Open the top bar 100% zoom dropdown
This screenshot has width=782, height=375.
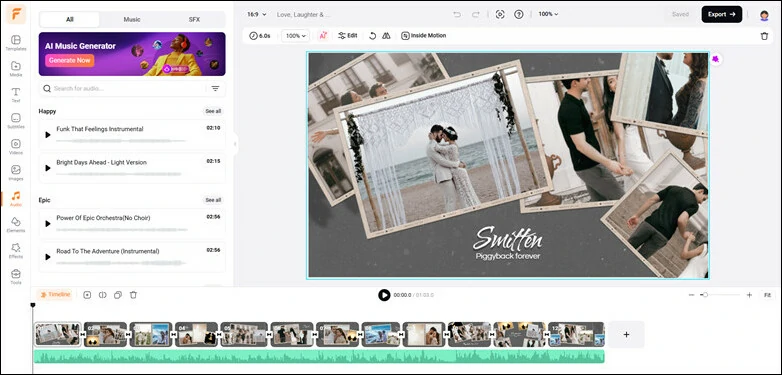click(x=548, y=14)
